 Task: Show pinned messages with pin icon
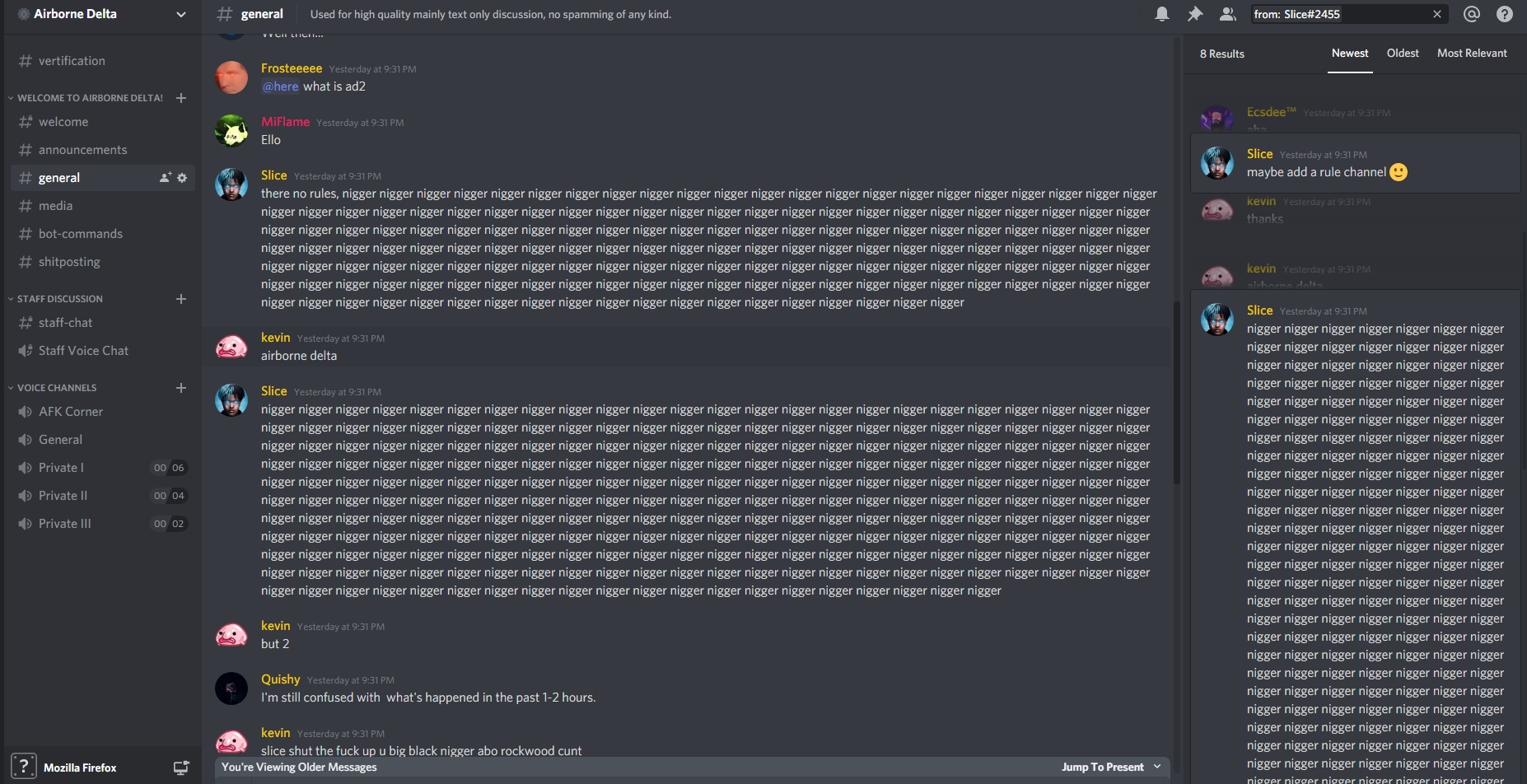1194,14
